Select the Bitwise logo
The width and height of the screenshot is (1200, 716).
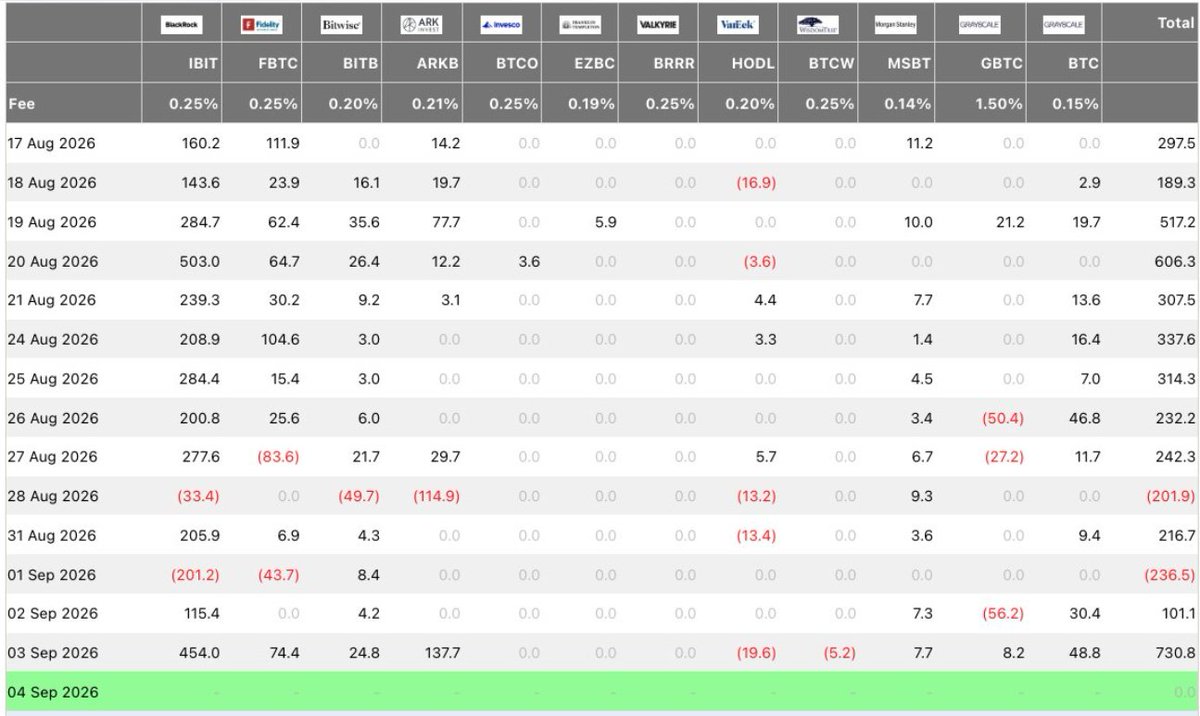[x=342, y=26]
